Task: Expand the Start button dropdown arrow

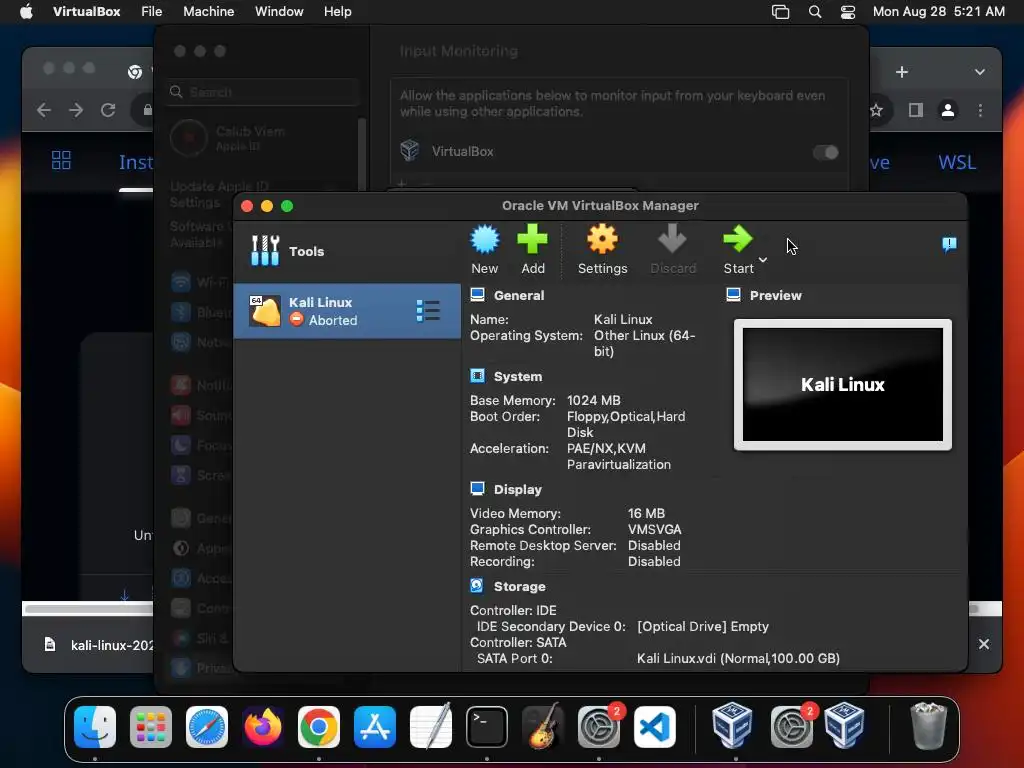Action: (763, 260)
